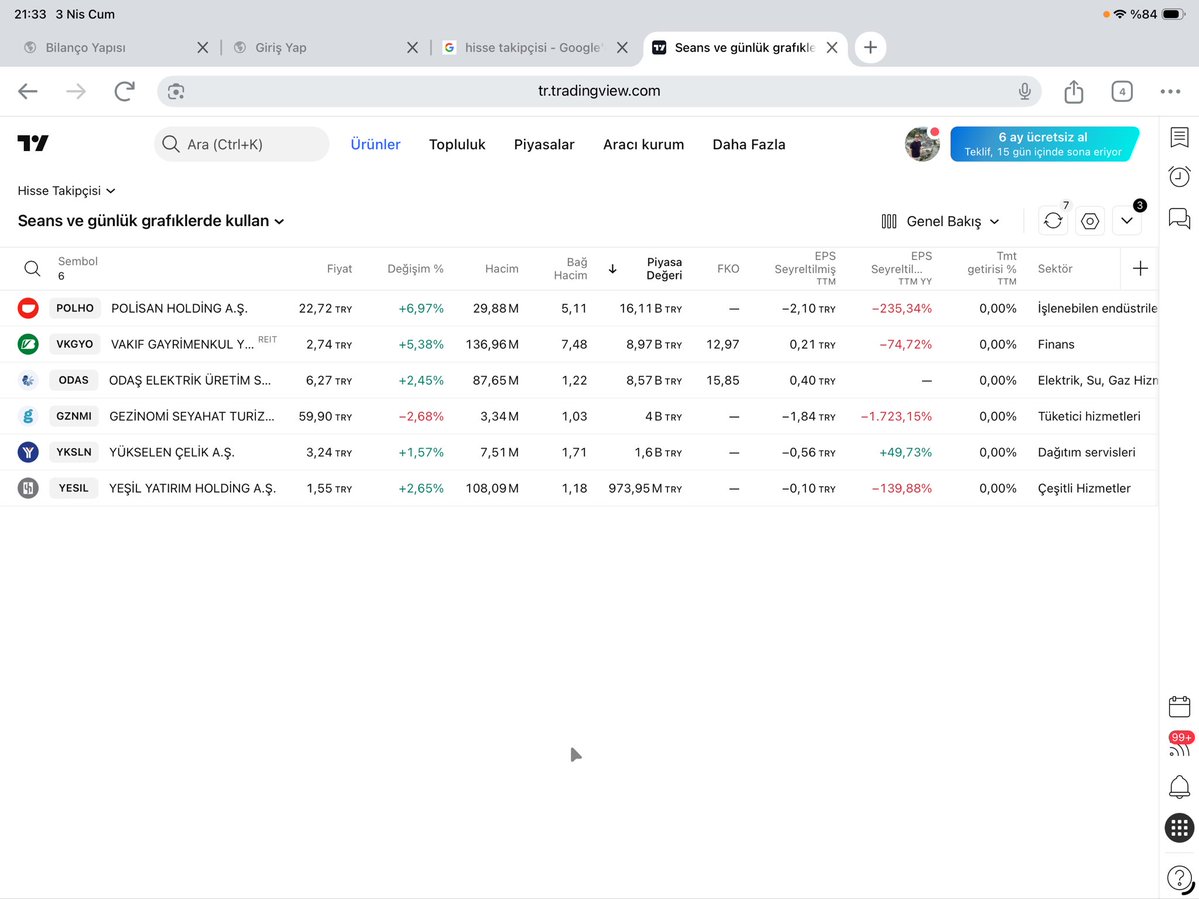Viewport: 1199px width, 899px height.
Task: Open the GZNMI ticker symbol
Action: click(x=74, y=416)
